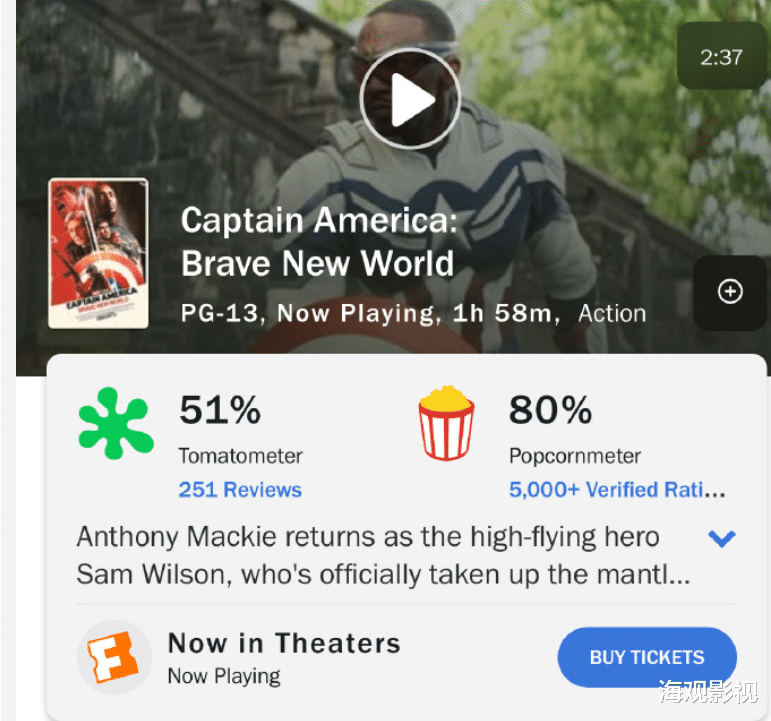Click the Anthony Mackie synopsis text

(x=368, y=556)
